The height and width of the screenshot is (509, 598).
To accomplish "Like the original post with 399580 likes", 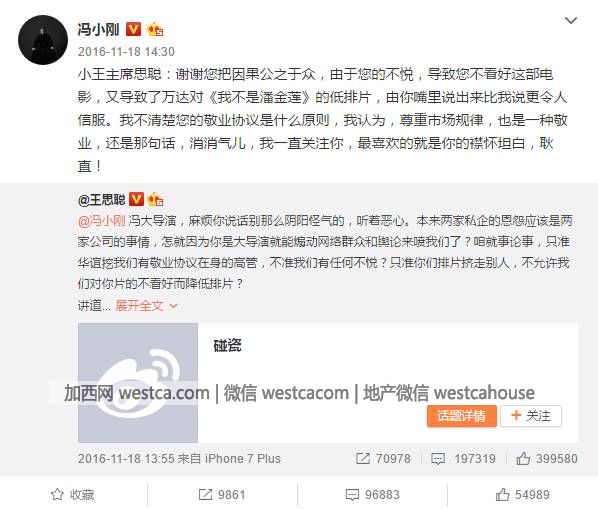I will 547,458.
